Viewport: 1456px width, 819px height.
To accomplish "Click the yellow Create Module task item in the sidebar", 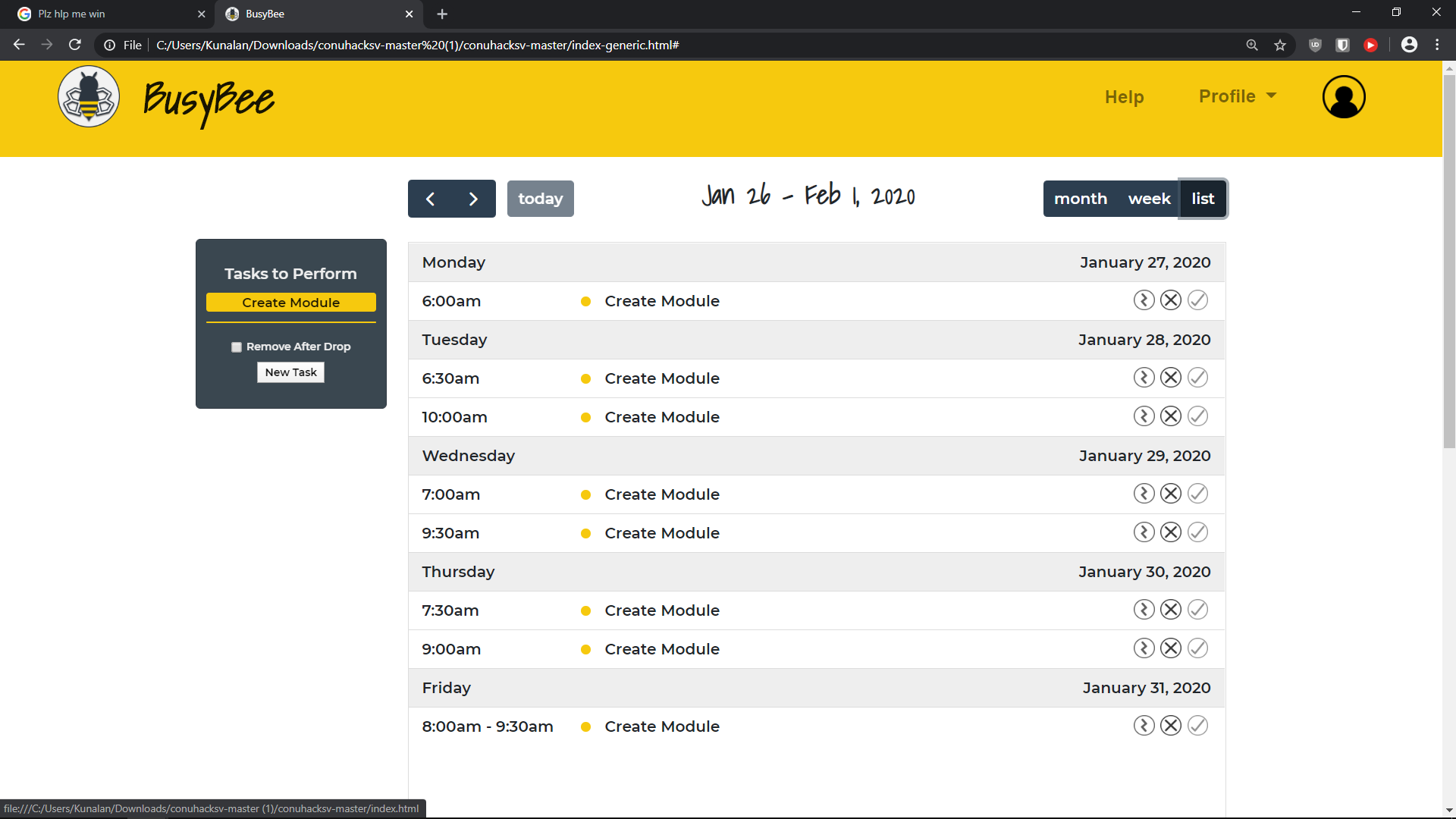I will [290, 303].
